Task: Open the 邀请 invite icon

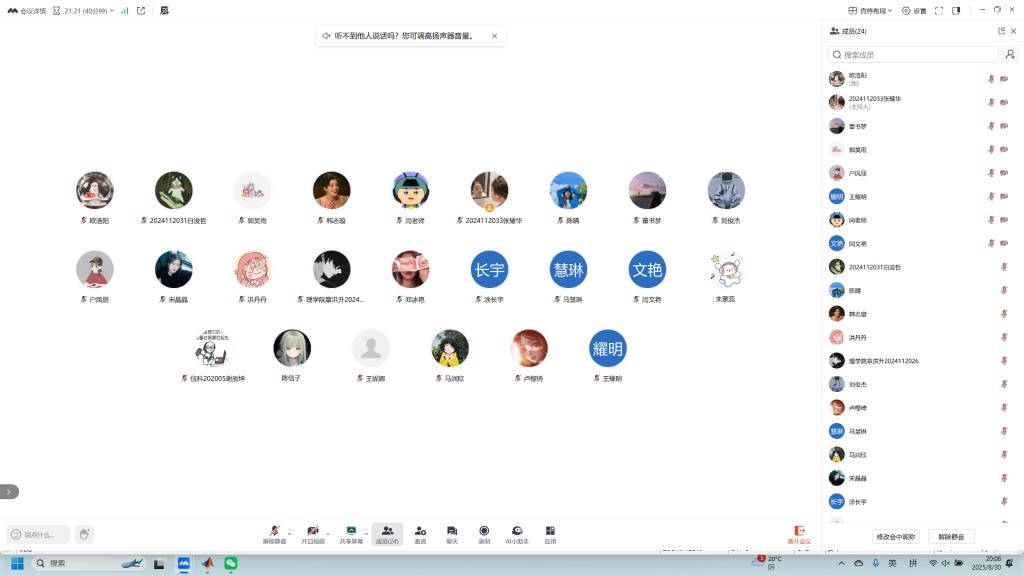Action: (420, 533)
